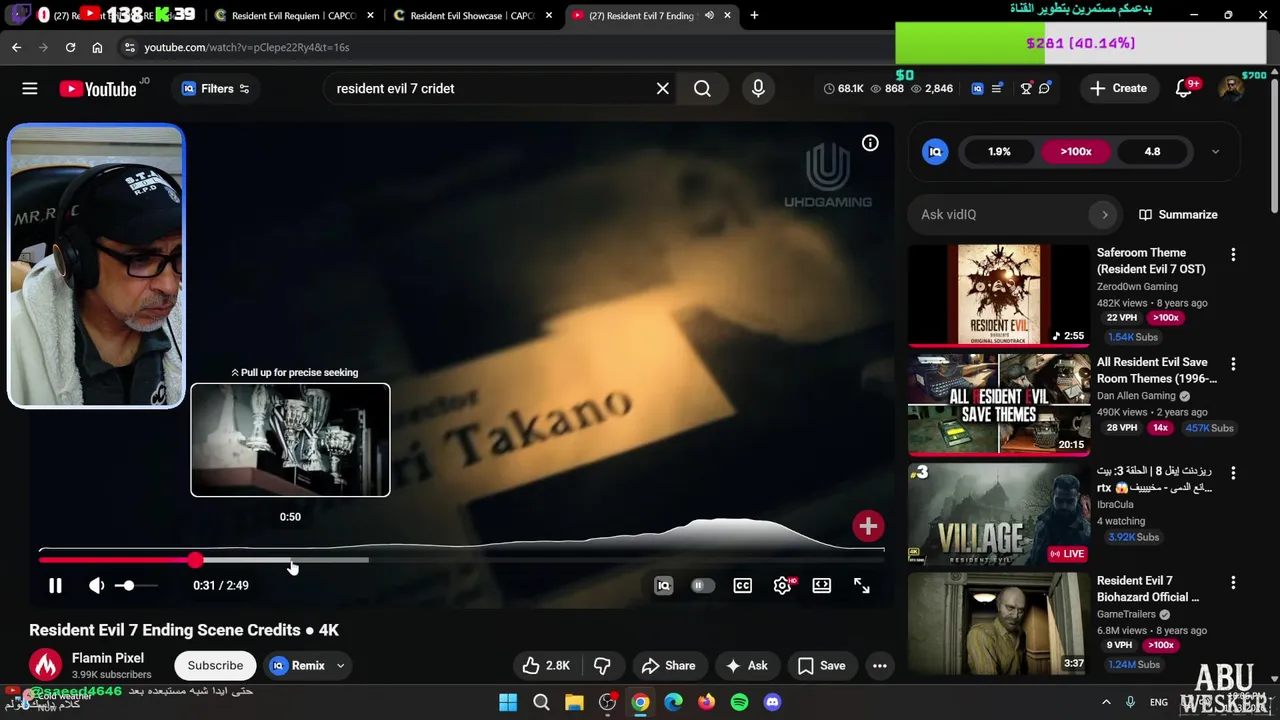The image size is (1280, 720).
Task: Open Saferoom Theme video thumbnail
Action: (999, 295)
